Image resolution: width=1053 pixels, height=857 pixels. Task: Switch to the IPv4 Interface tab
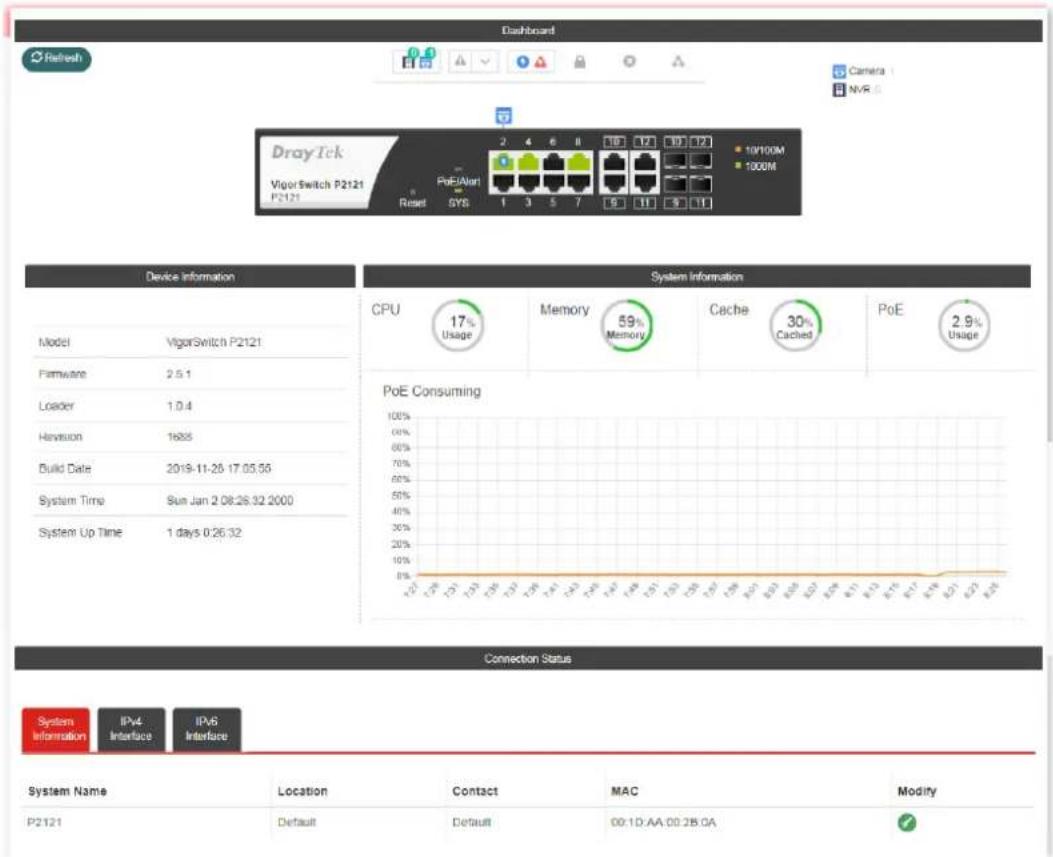click(131, 729)
